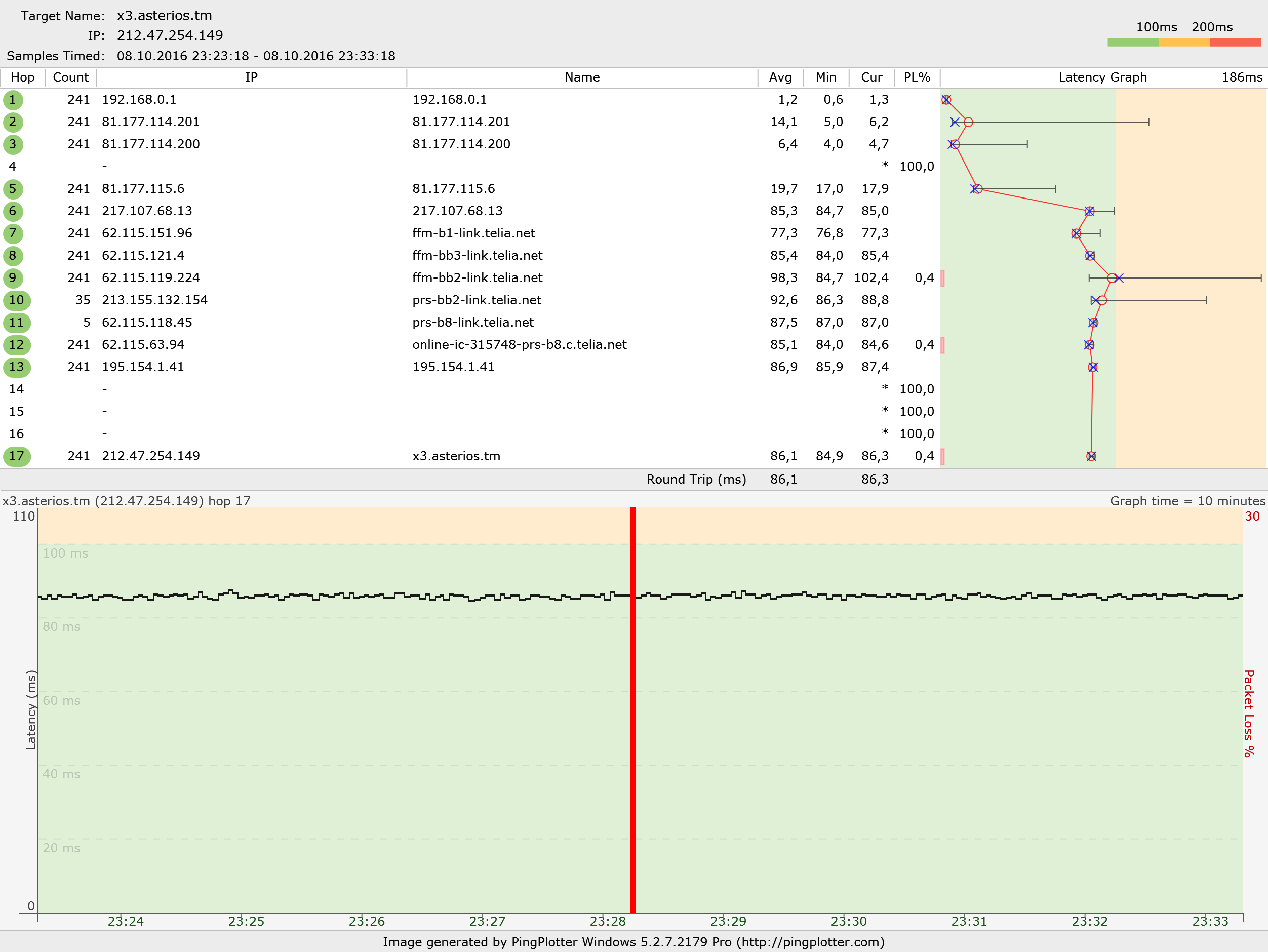Image resolution: width=1268 pixels, height=952 pixels.
Task: Click the green hop 11 badge
Action: pos(17,323)
